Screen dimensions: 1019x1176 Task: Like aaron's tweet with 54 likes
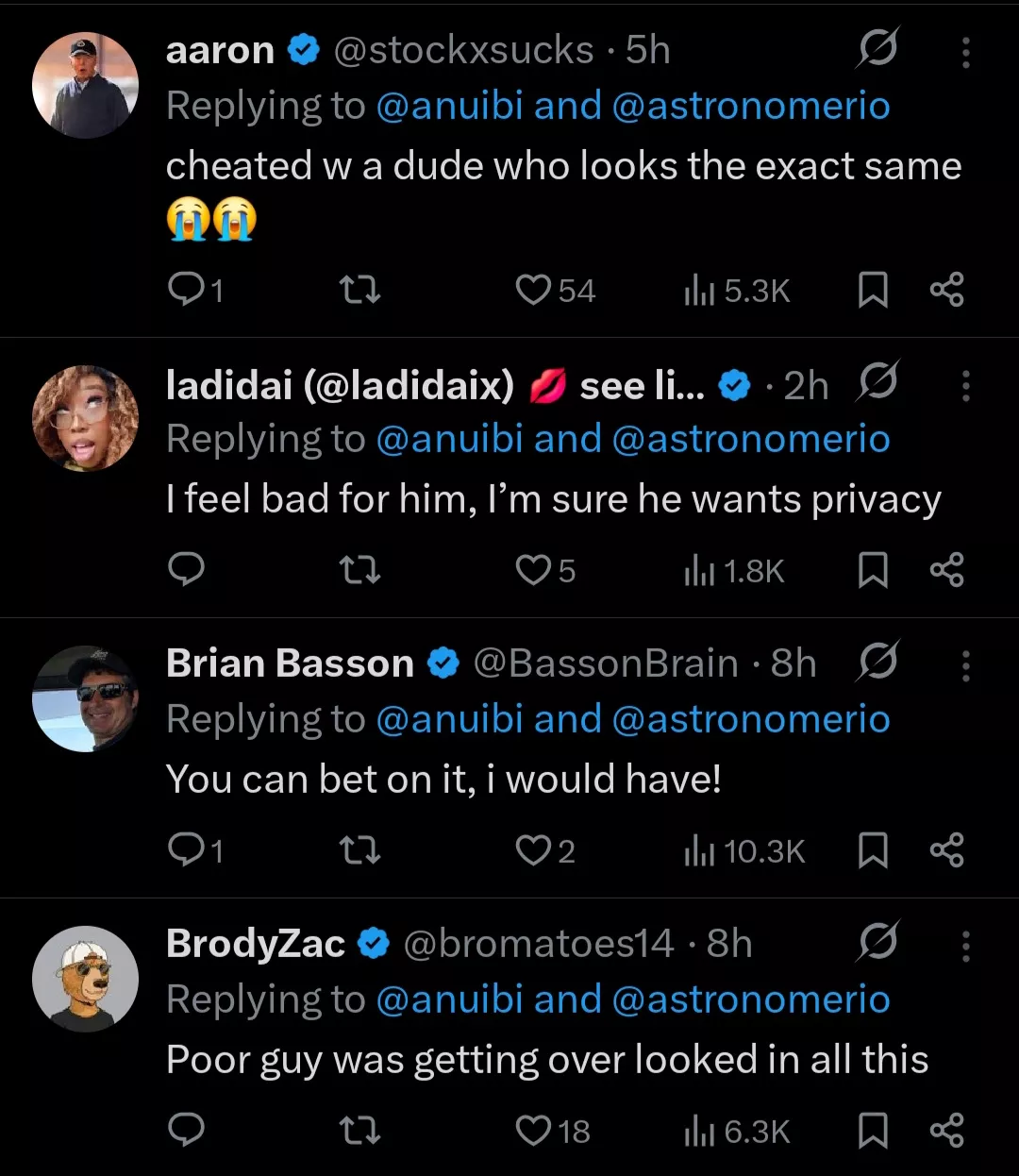533,290
